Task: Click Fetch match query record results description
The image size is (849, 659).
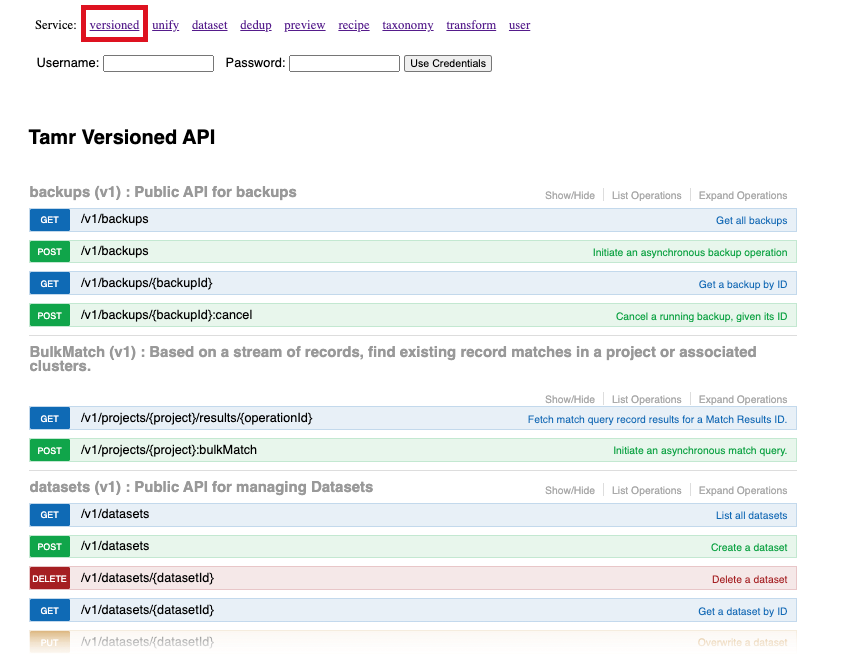Action: [657, 419]
